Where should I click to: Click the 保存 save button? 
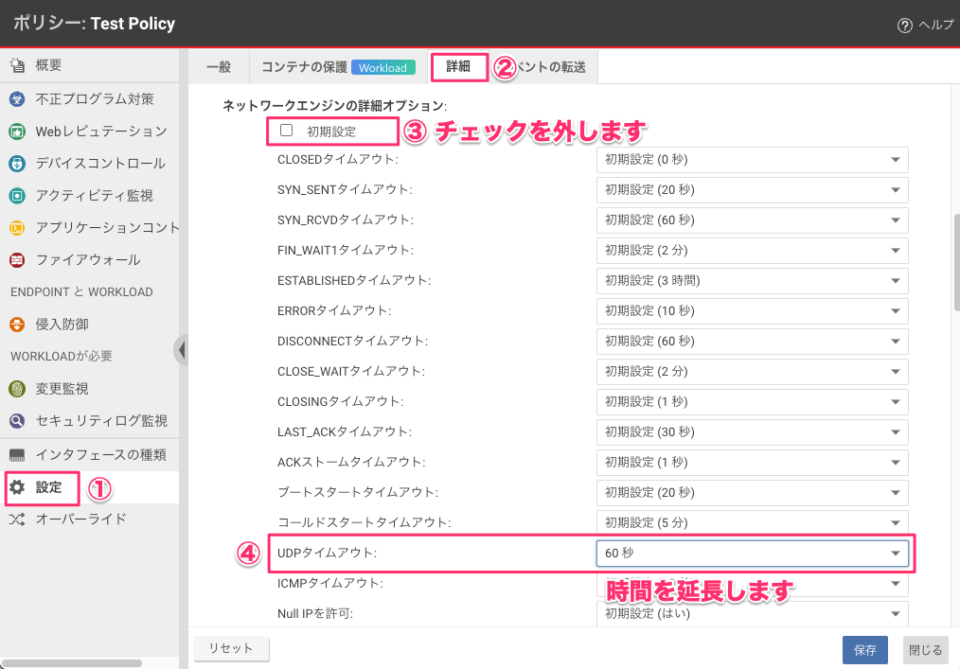(864, 650)
